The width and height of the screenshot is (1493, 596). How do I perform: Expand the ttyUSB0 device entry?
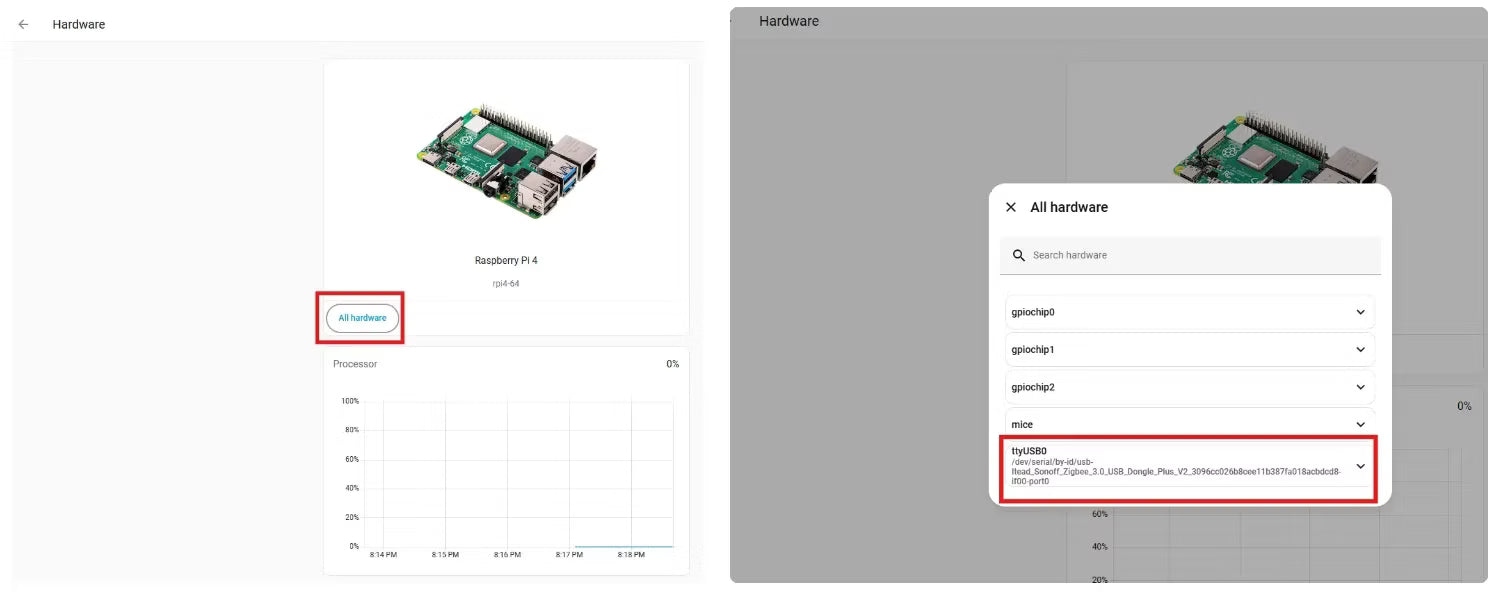click(x=1360, y=466)
